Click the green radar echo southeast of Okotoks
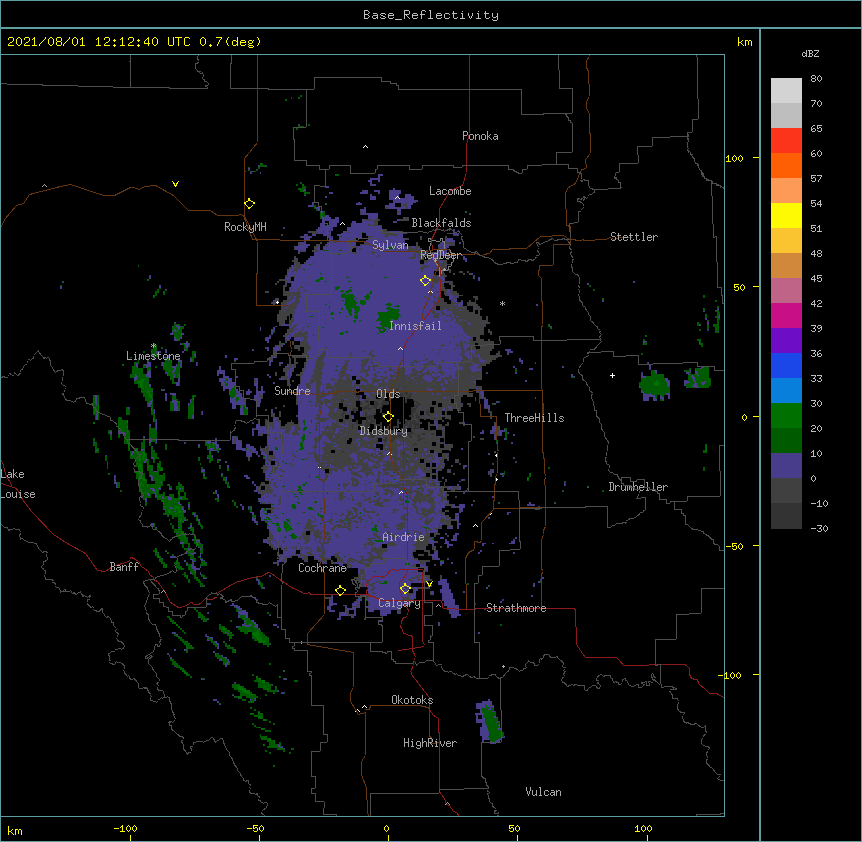The width and height of the screenshot is (862, 842). tap(489, 722)
